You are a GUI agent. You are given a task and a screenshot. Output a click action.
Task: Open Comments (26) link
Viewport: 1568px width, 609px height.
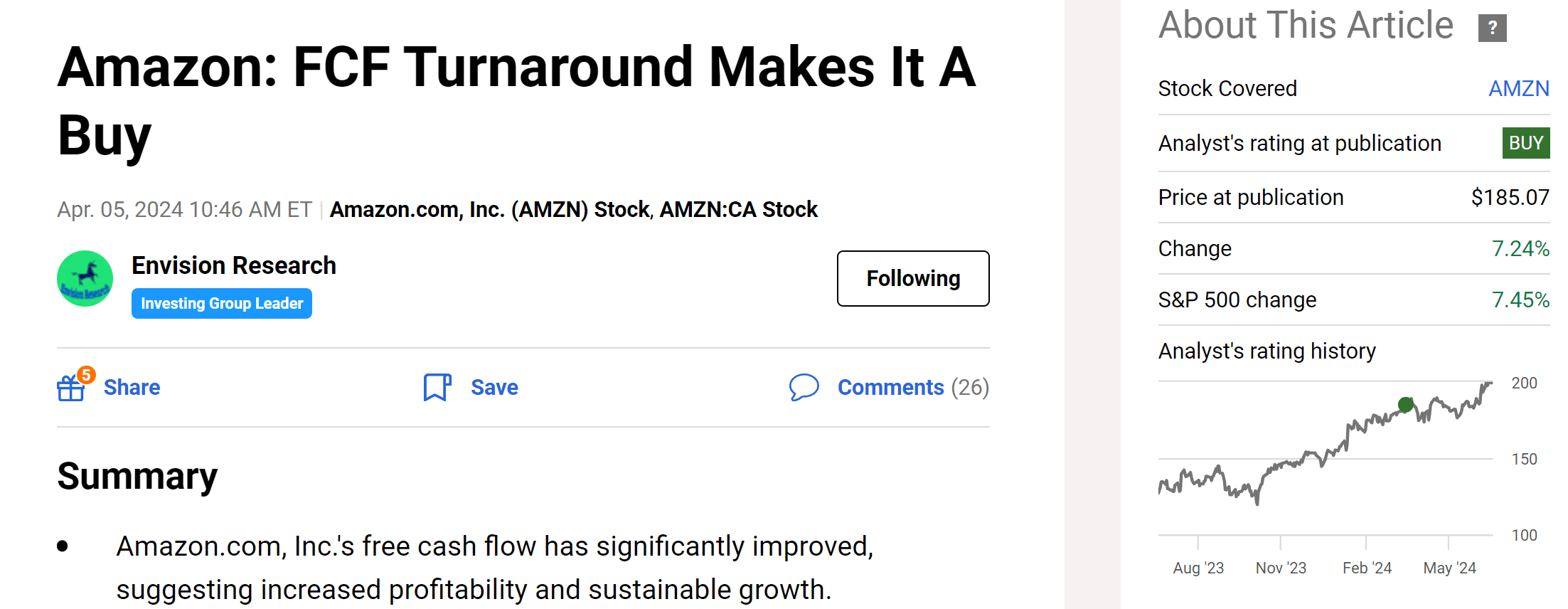913,387
